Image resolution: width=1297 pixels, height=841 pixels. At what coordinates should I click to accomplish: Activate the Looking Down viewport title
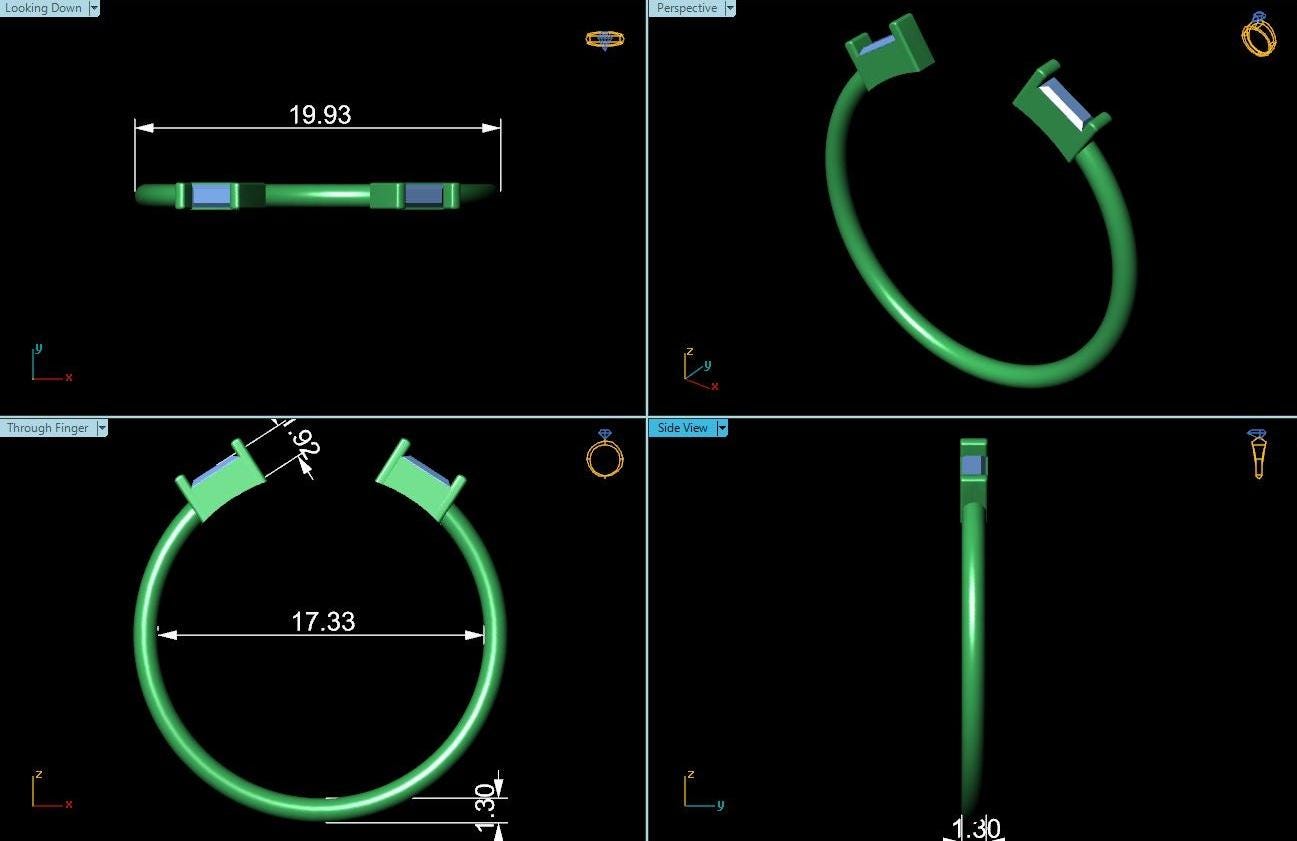44,8
